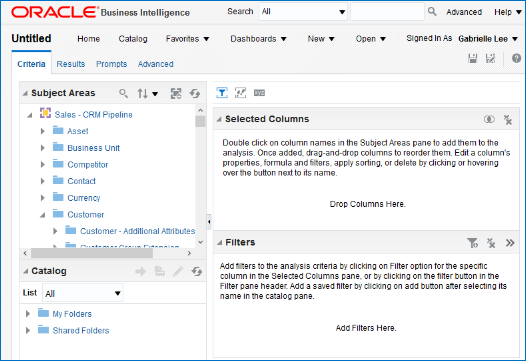Viewport: 526px width, 361px height.
Task: Open the Catalog List dropdown
Action: click(x=83, y=293)
